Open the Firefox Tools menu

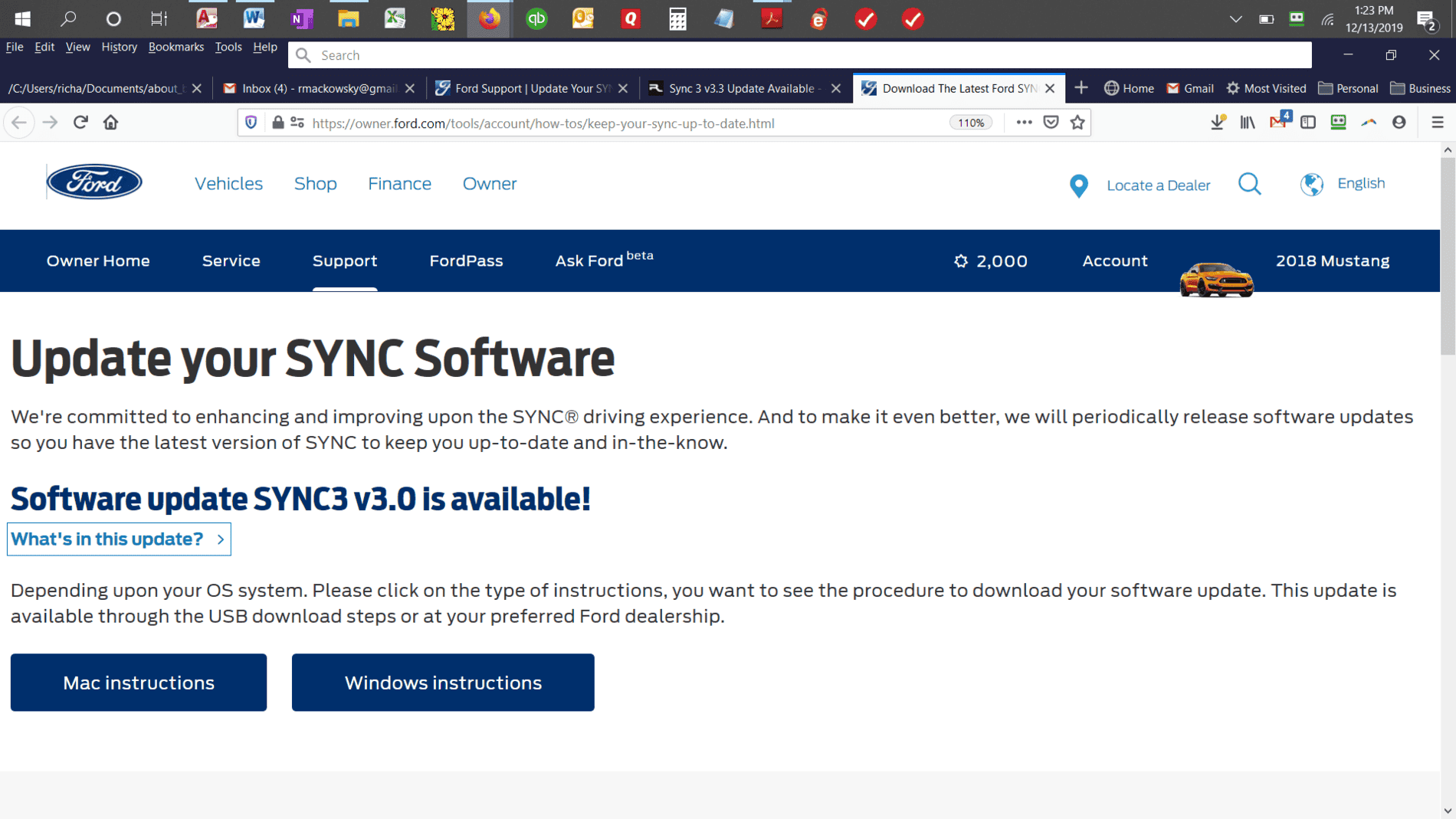click(x=228, y=47)
